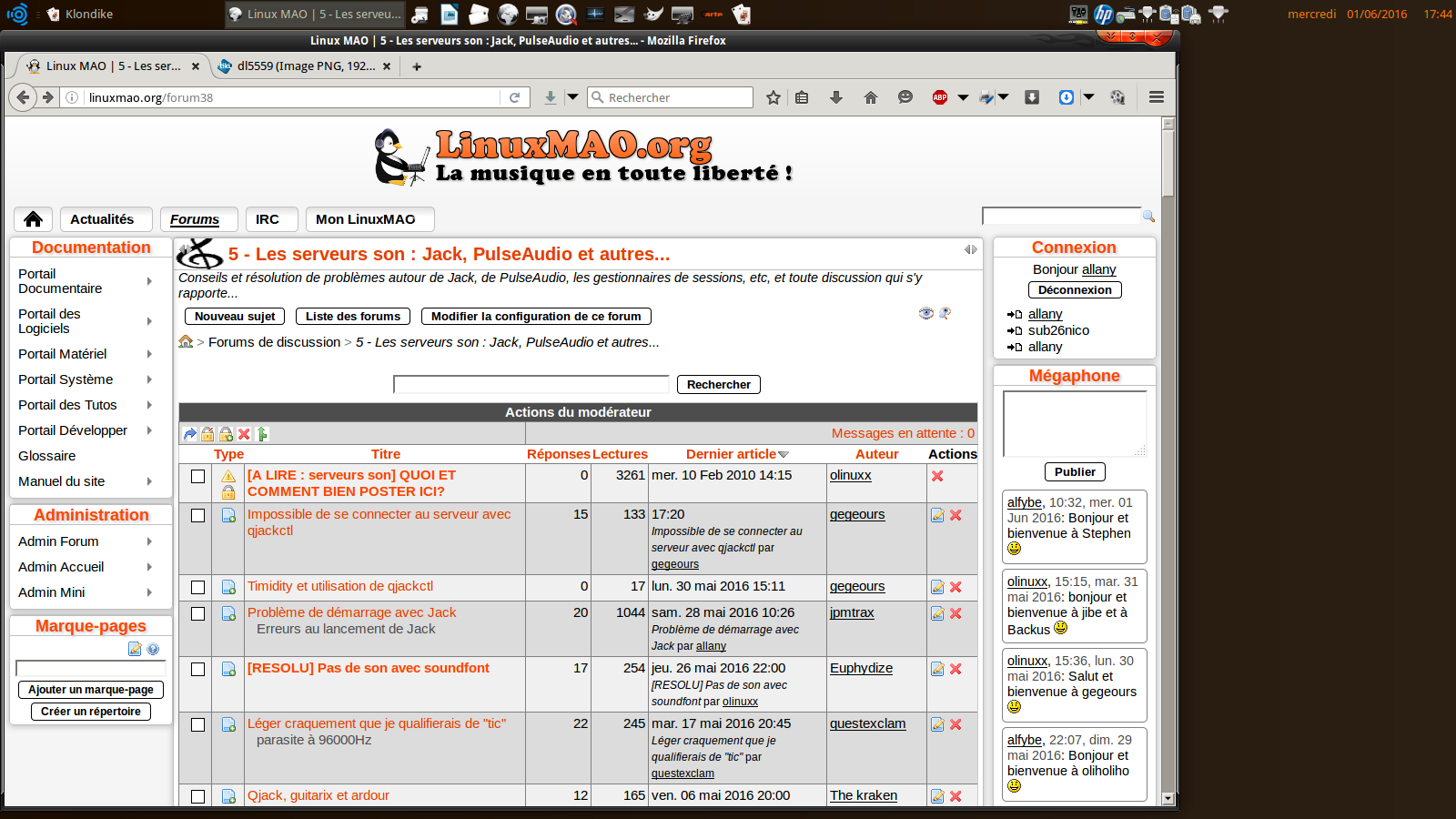Click the bookmark help icon in Marque-pages
Screen dimensions: 1456x819
(x=153, y=649)
